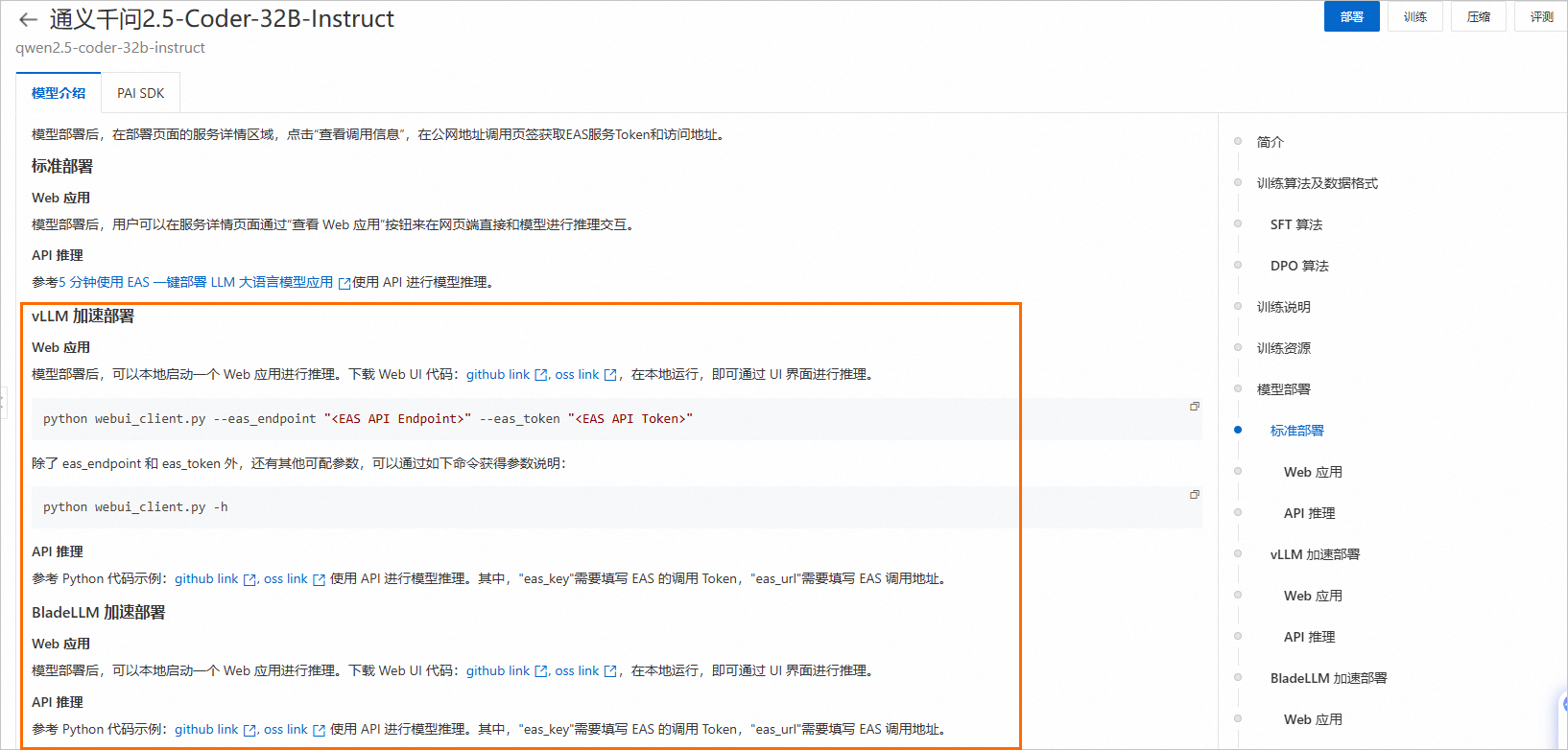Select Web 应用 under BladeLLM 加速部署 in outline
The width and height of the screenshot is (1568, 750).
tap(1313, 719)
